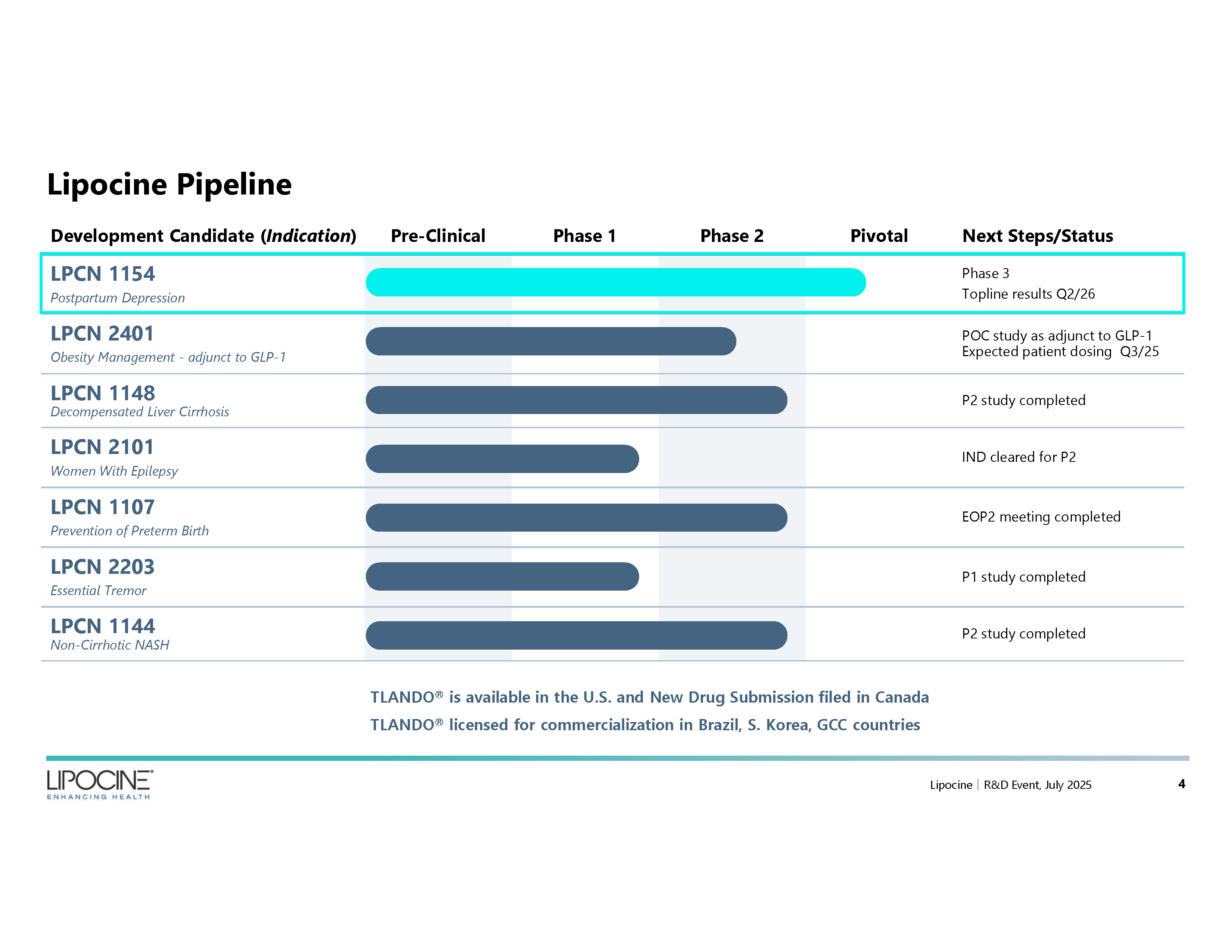Image resolution: width=1232 pixels, height=952 pixels.
Task: Select the LPCN 2401 candidate name
Action: click(x=102, y=334)
